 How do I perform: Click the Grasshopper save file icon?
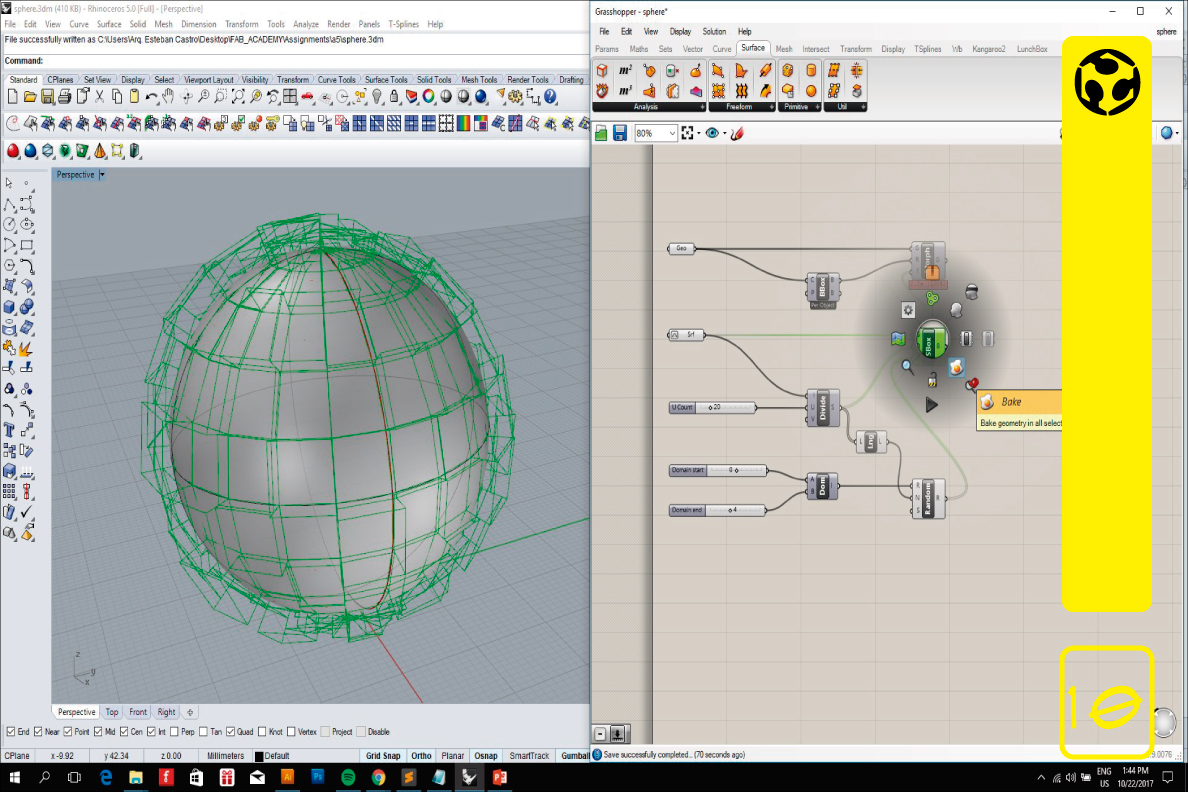(620, 133)
